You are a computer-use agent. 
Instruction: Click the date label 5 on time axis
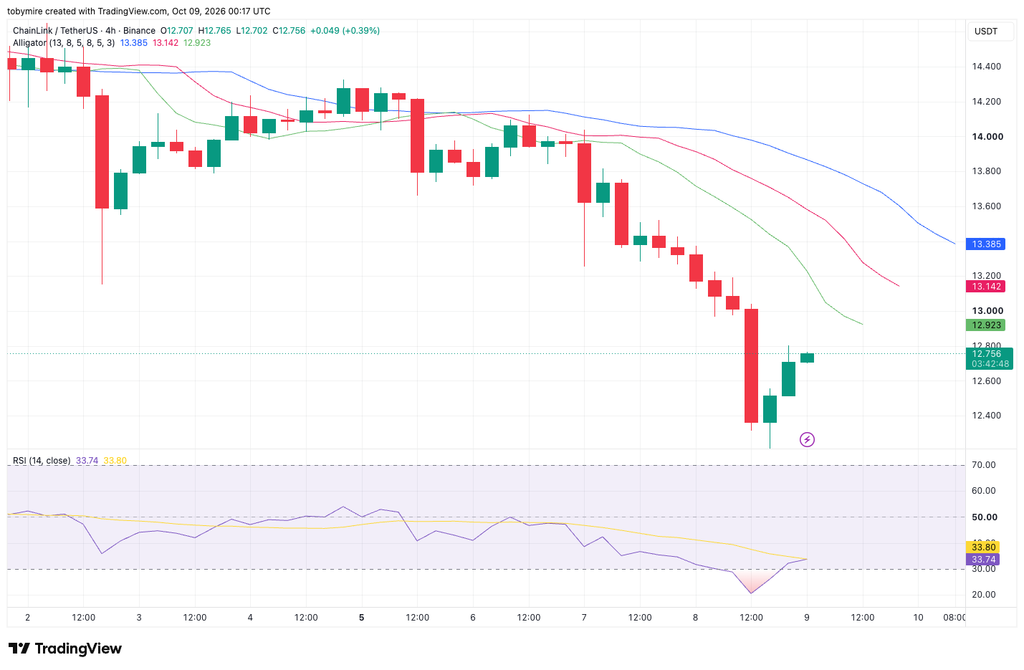pyautogui.click(x=361, y=618)
